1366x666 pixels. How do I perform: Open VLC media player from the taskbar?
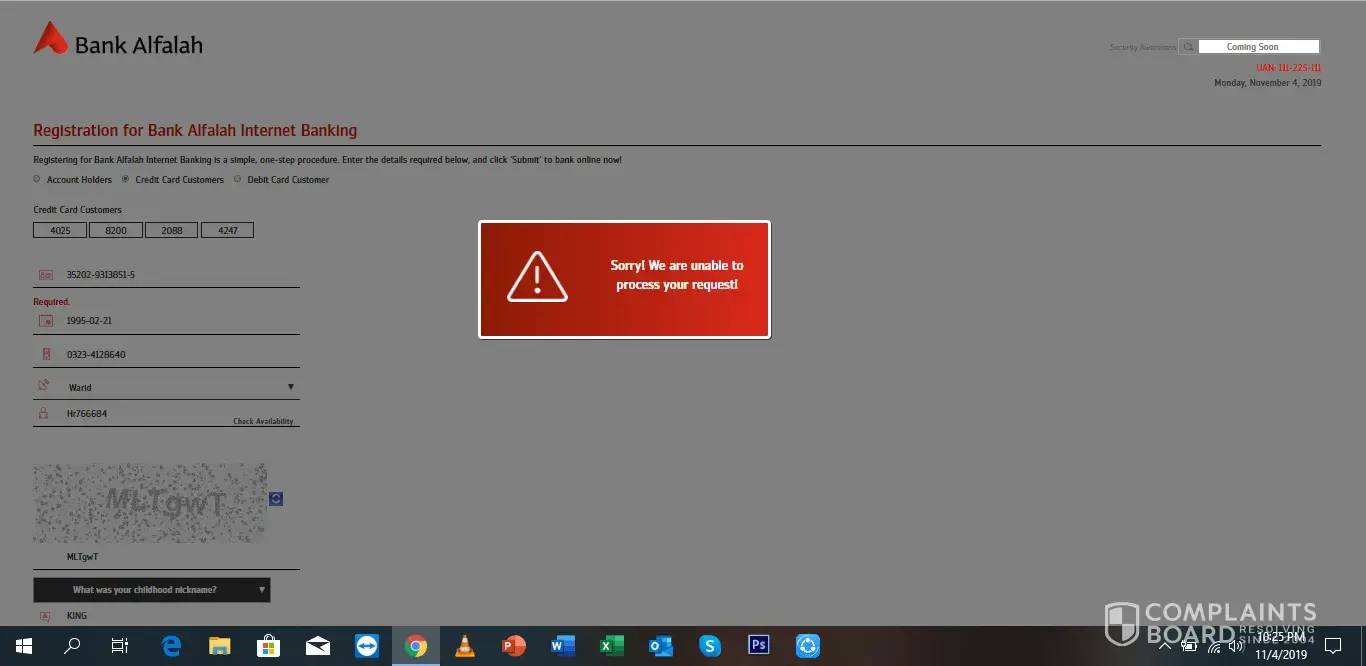click(465, 646)
